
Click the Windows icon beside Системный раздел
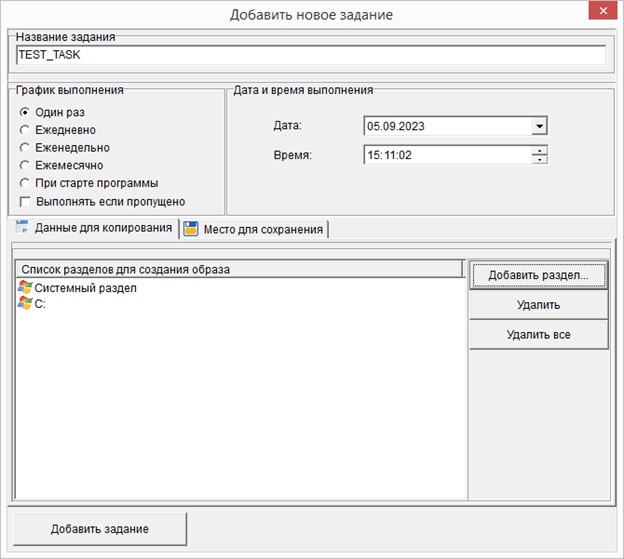pos(25,287)
